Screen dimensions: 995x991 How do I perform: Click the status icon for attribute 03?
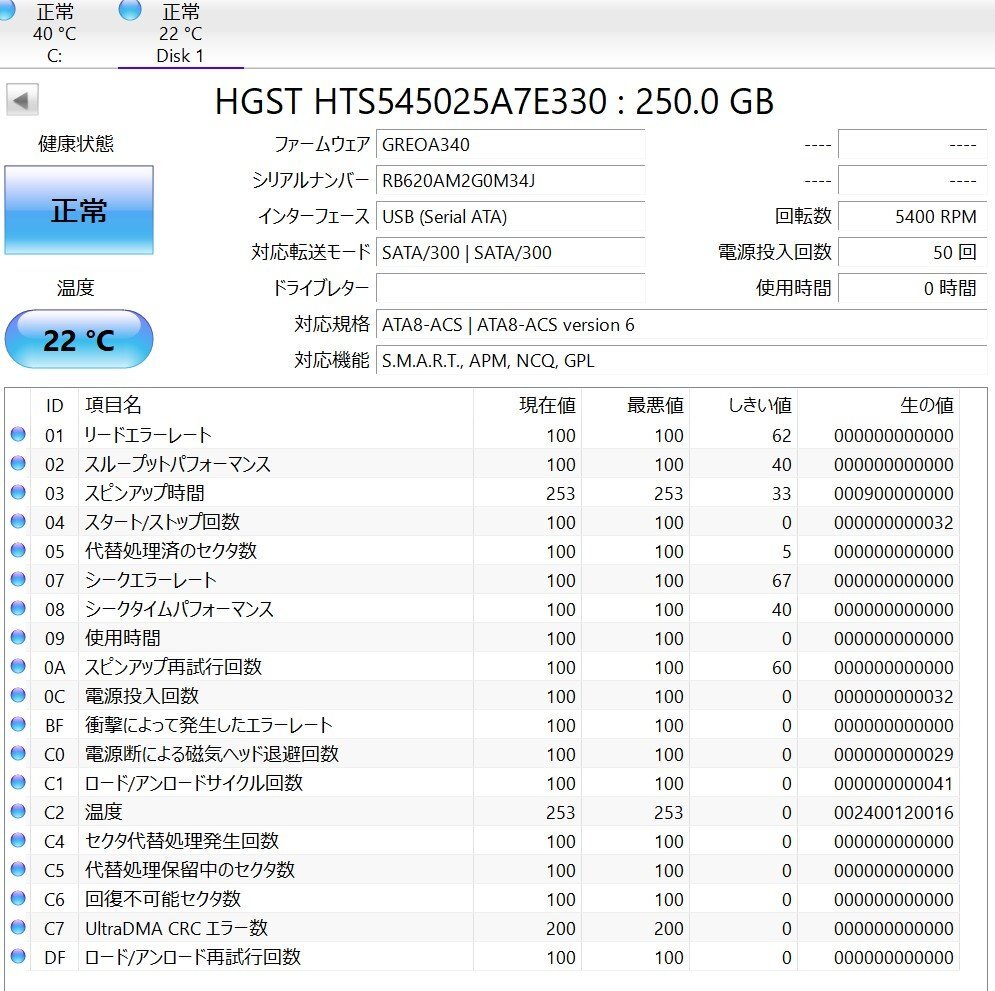pos(18,492)
